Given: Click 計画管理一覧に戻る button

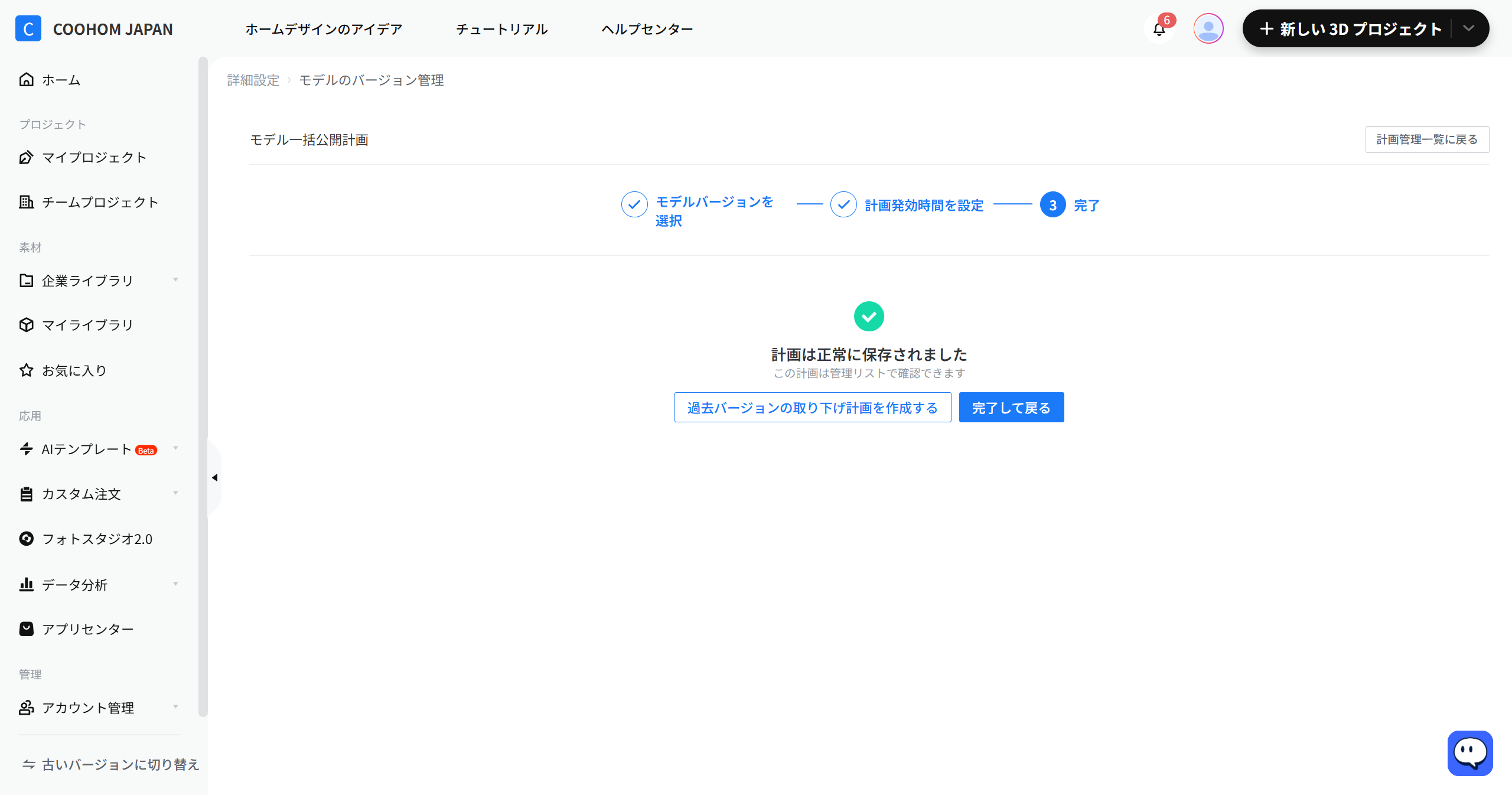Looking at the screenshot, I should (1427, 139).
